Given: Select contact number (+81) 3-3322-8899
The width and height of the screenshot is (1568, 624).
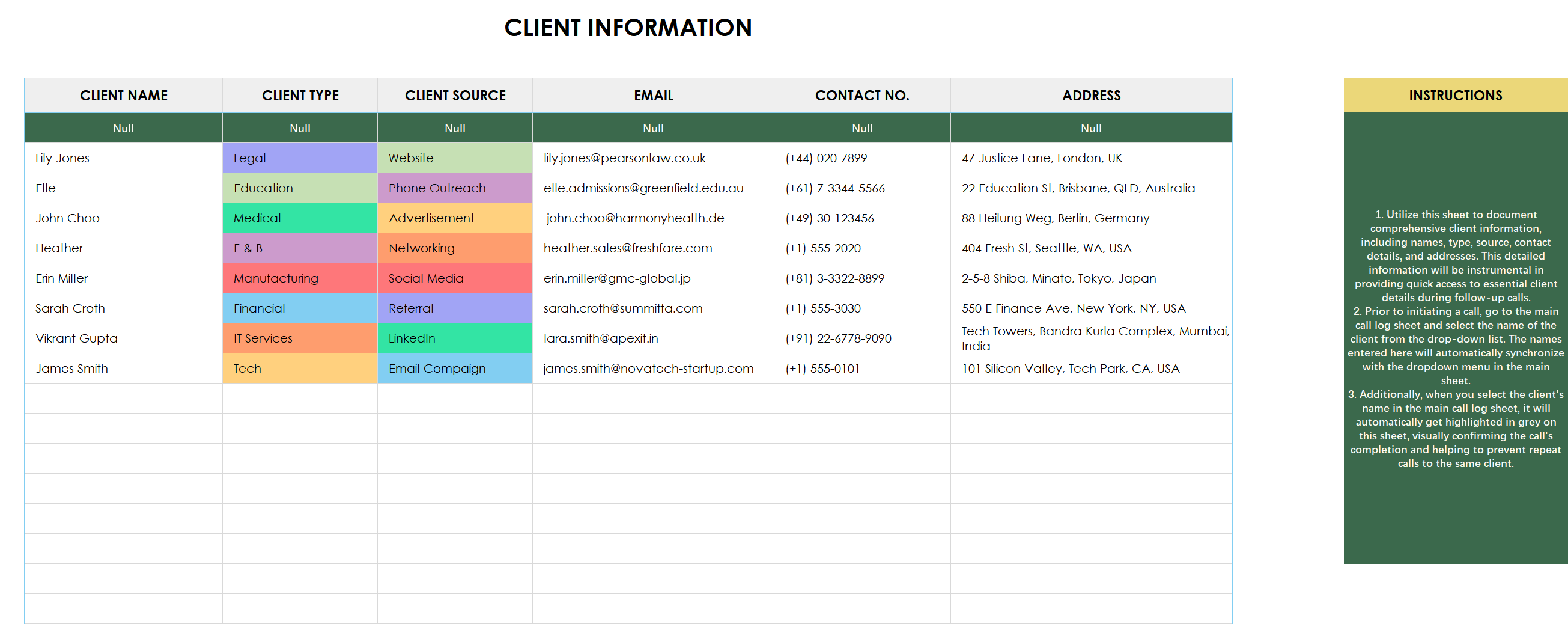Looking at the screenshot, I should (862, 278).
